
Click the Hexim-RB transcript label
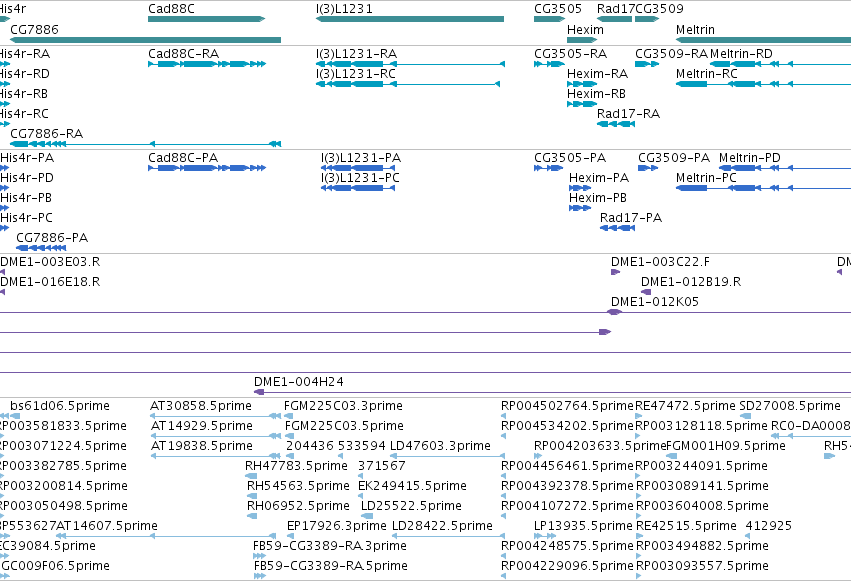coord(596,94)
